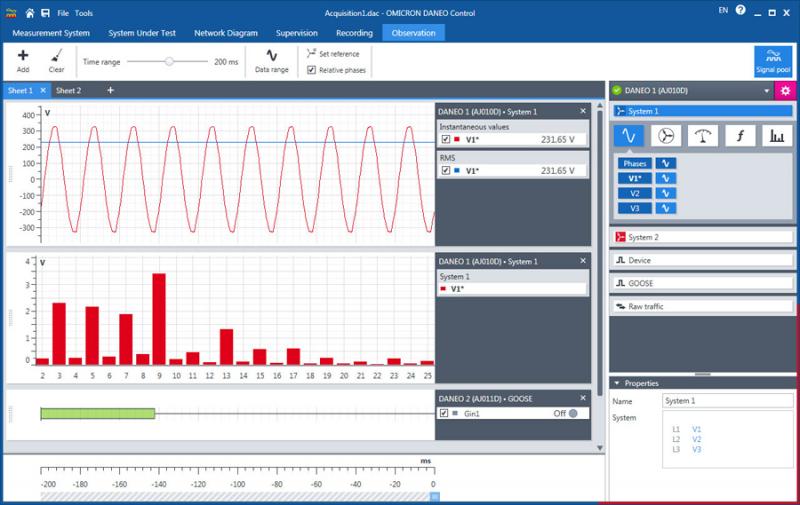
Task: Click the Home icon in title bar
Action: pyautogui.click(x=30, y=13)
